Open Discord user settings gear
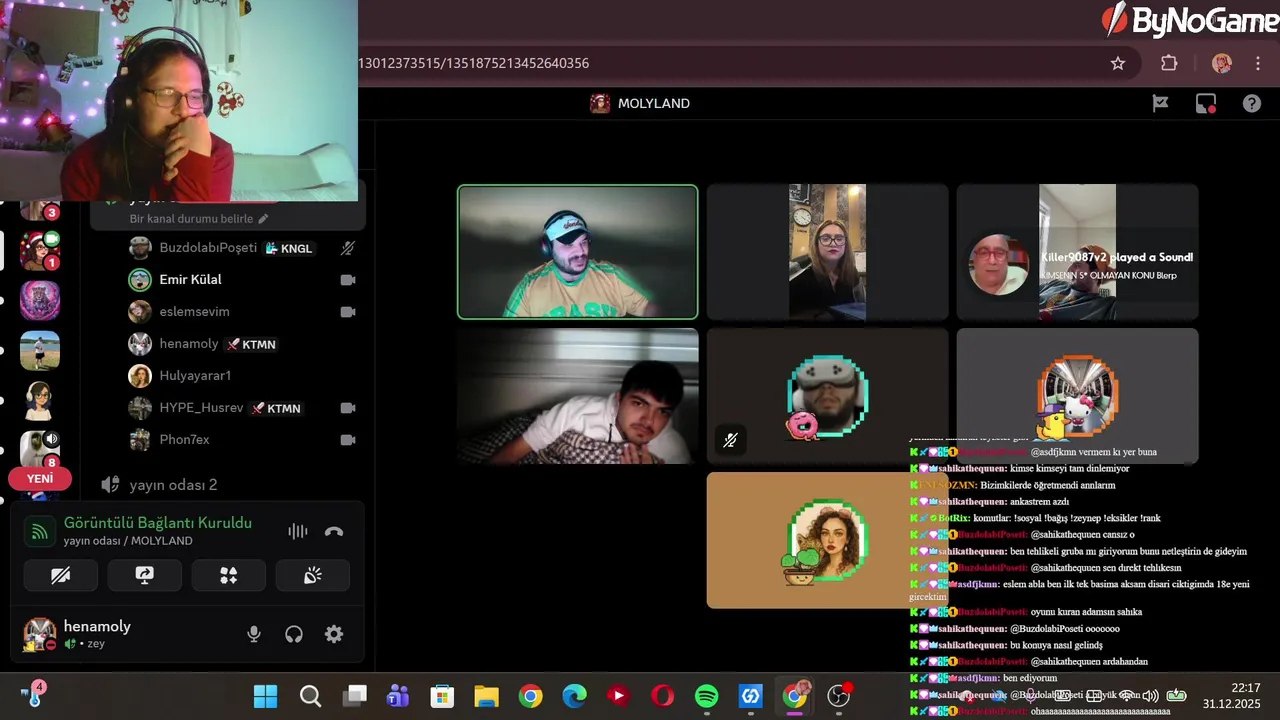 point(334,634)
